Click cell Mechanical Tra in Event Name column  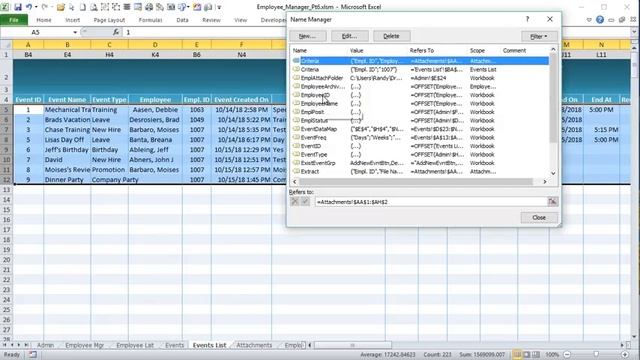tap(67, 110)
